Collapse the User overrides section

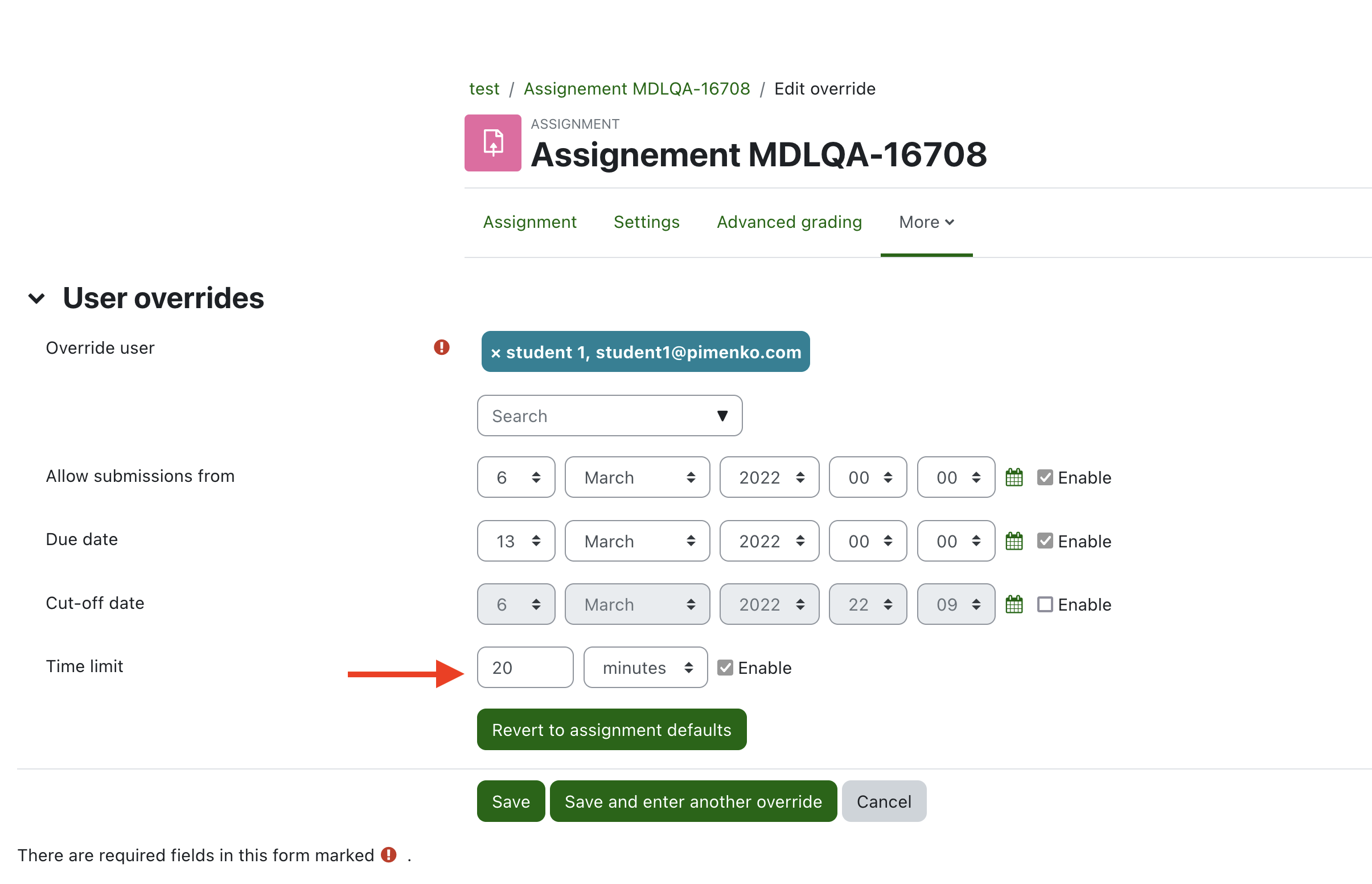(x=36, y=298)
